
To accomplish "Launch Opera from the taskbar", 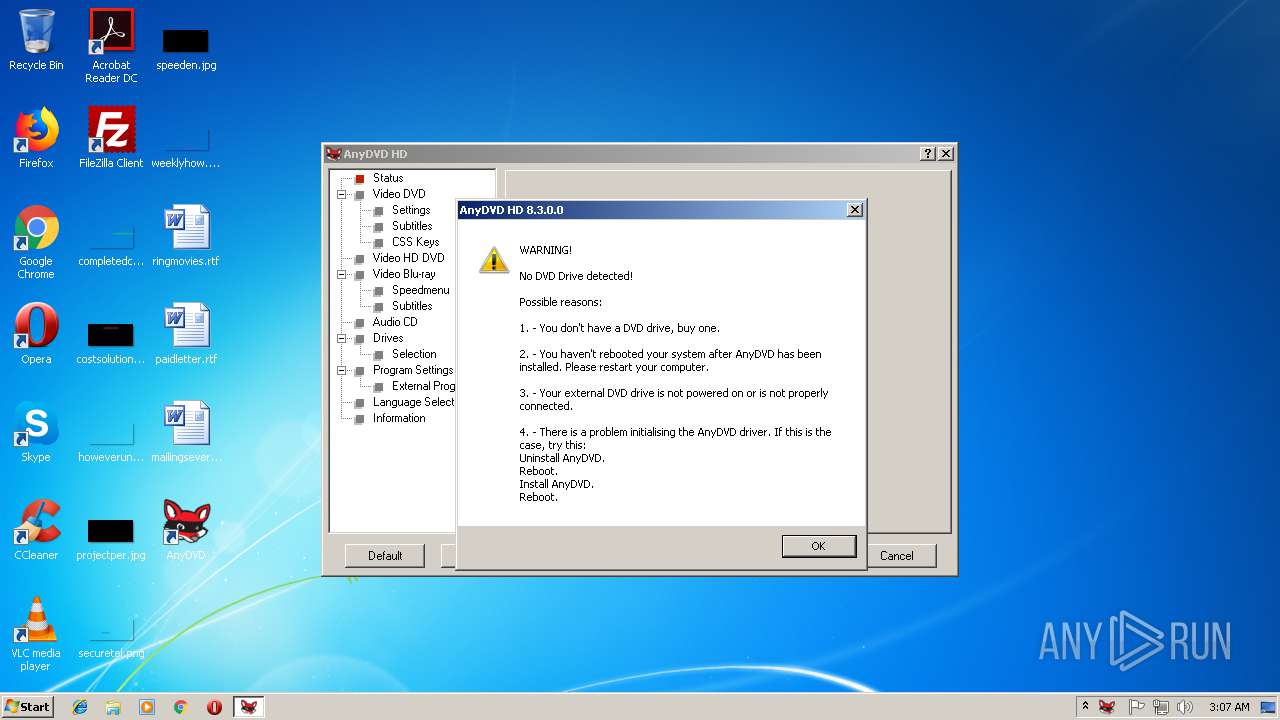I will pyautogui.click(x=214, y=707).
